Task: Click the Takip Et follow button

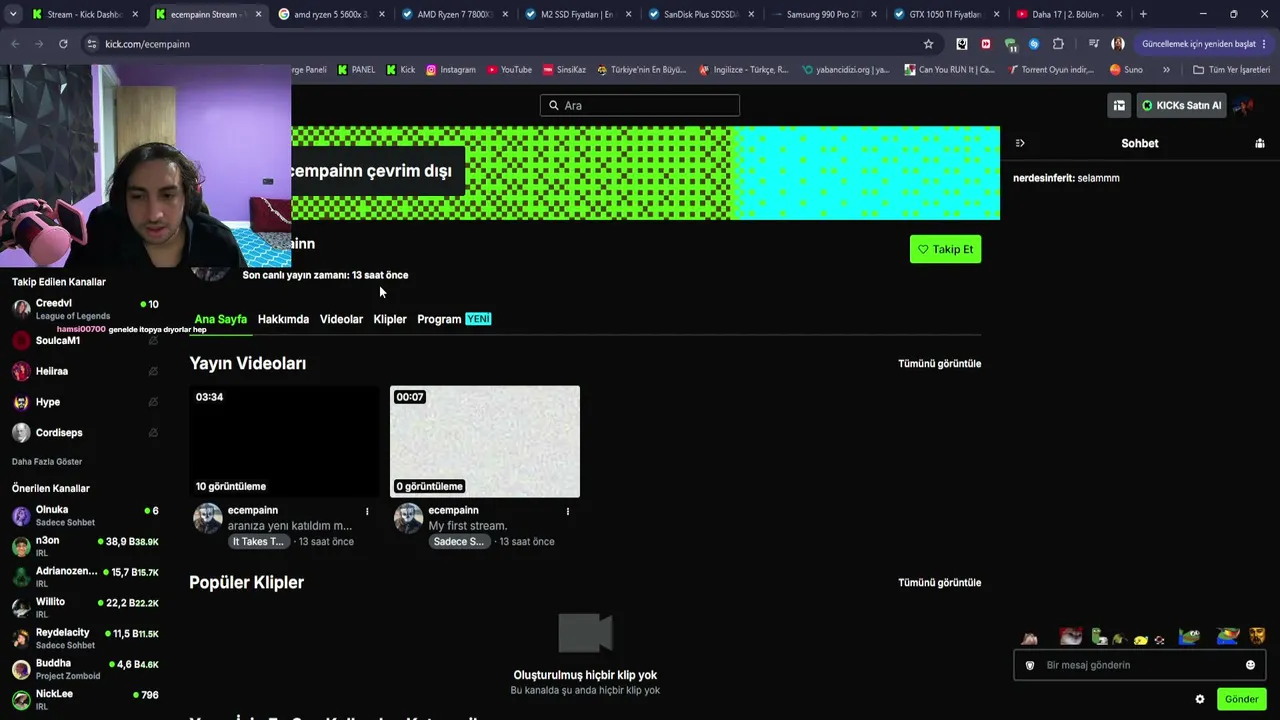Action: coord(945,249)
